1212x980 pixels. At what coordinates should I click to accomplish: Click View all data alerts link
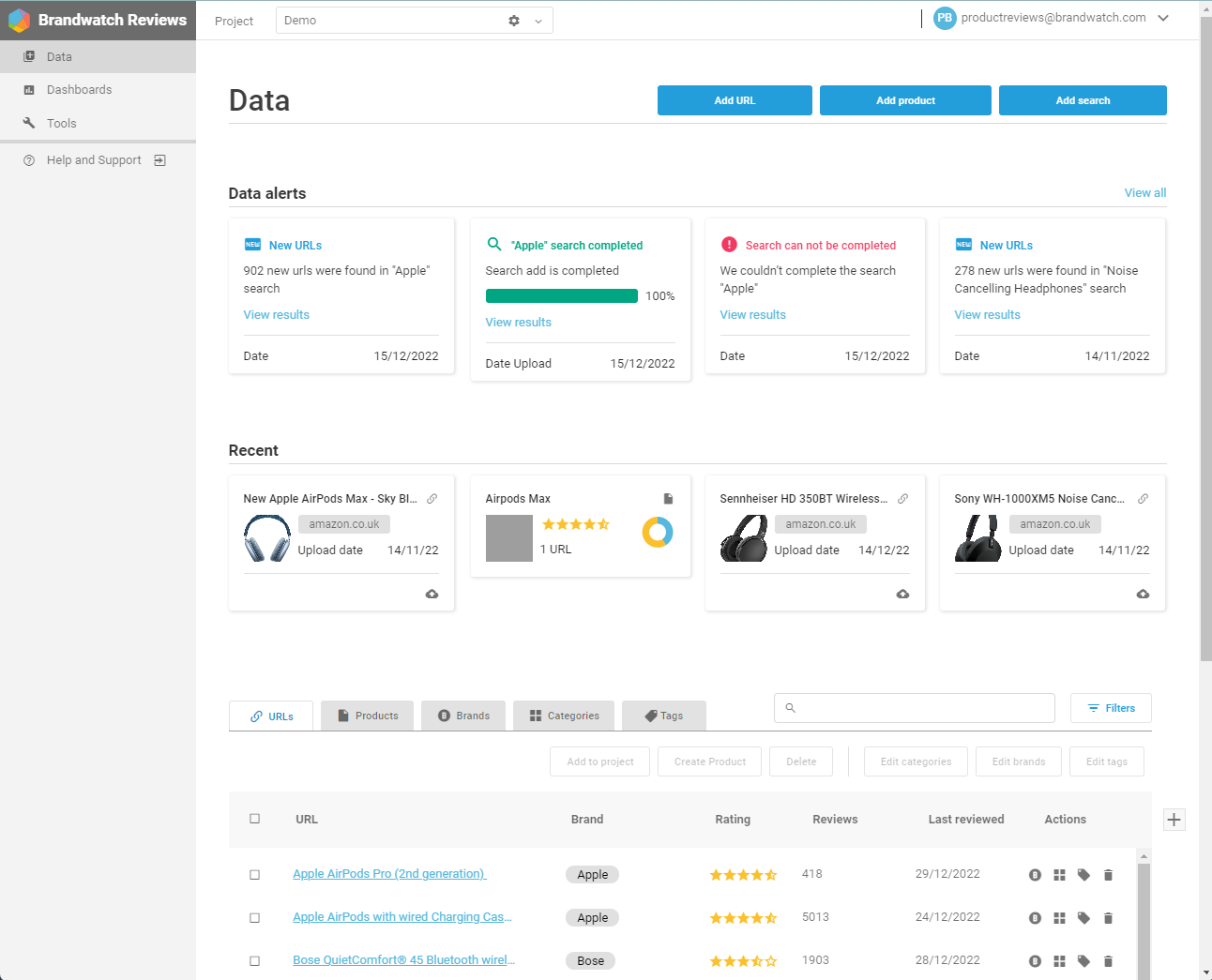pos(1145,192)
